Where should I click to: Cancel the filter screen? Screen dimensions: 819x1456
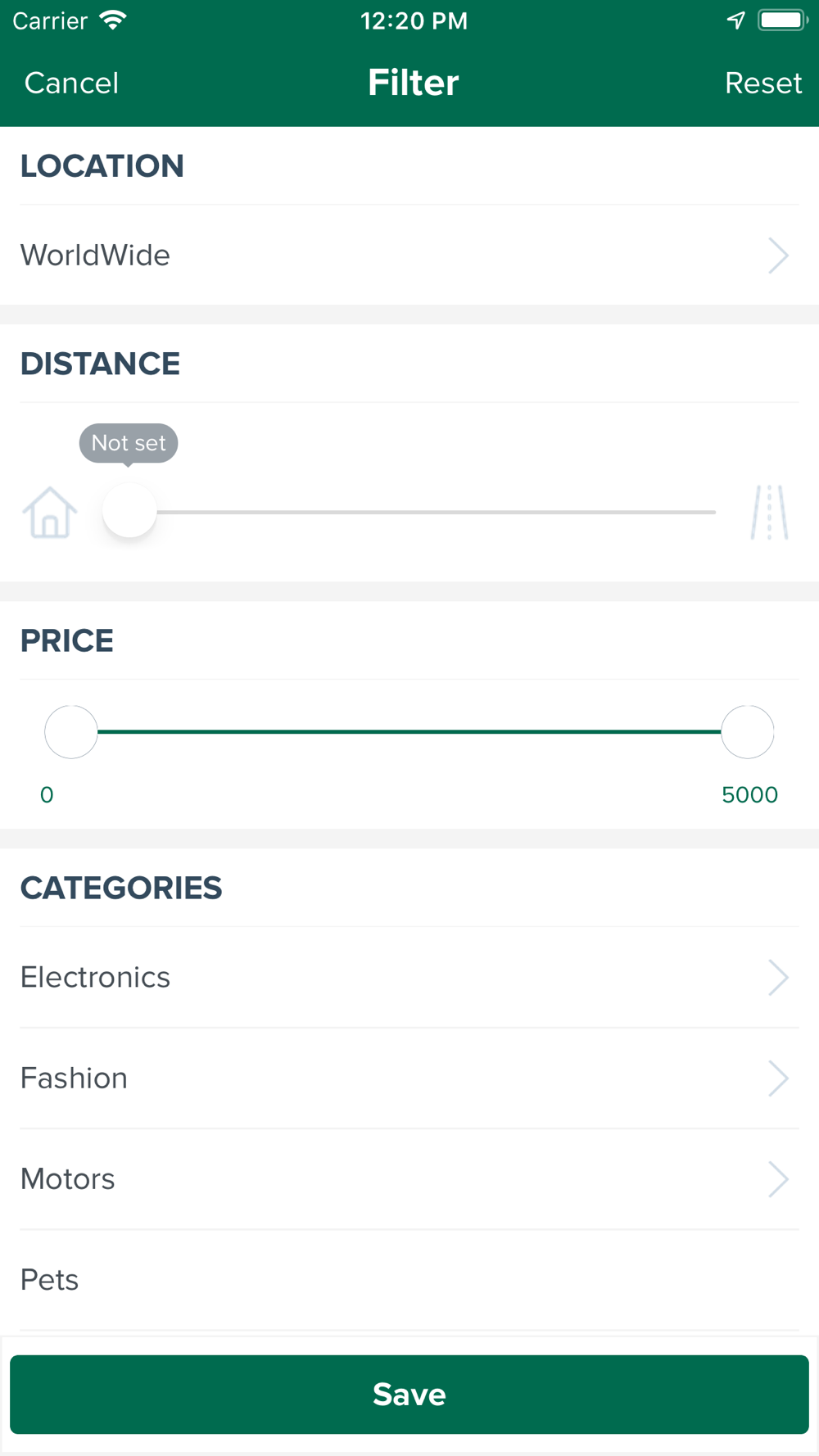[72, 83]
